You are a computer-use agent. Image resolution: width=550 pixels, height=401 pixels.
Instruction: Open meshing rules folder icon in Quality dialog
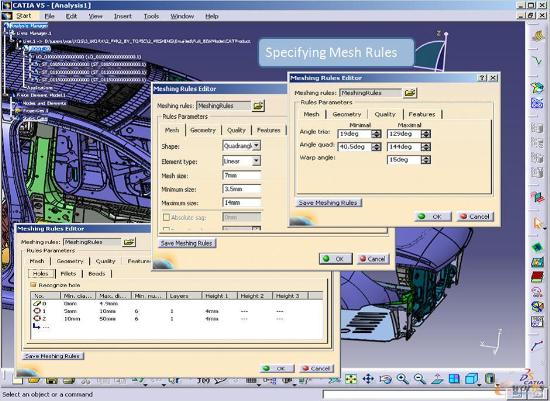tap(410, 93)
